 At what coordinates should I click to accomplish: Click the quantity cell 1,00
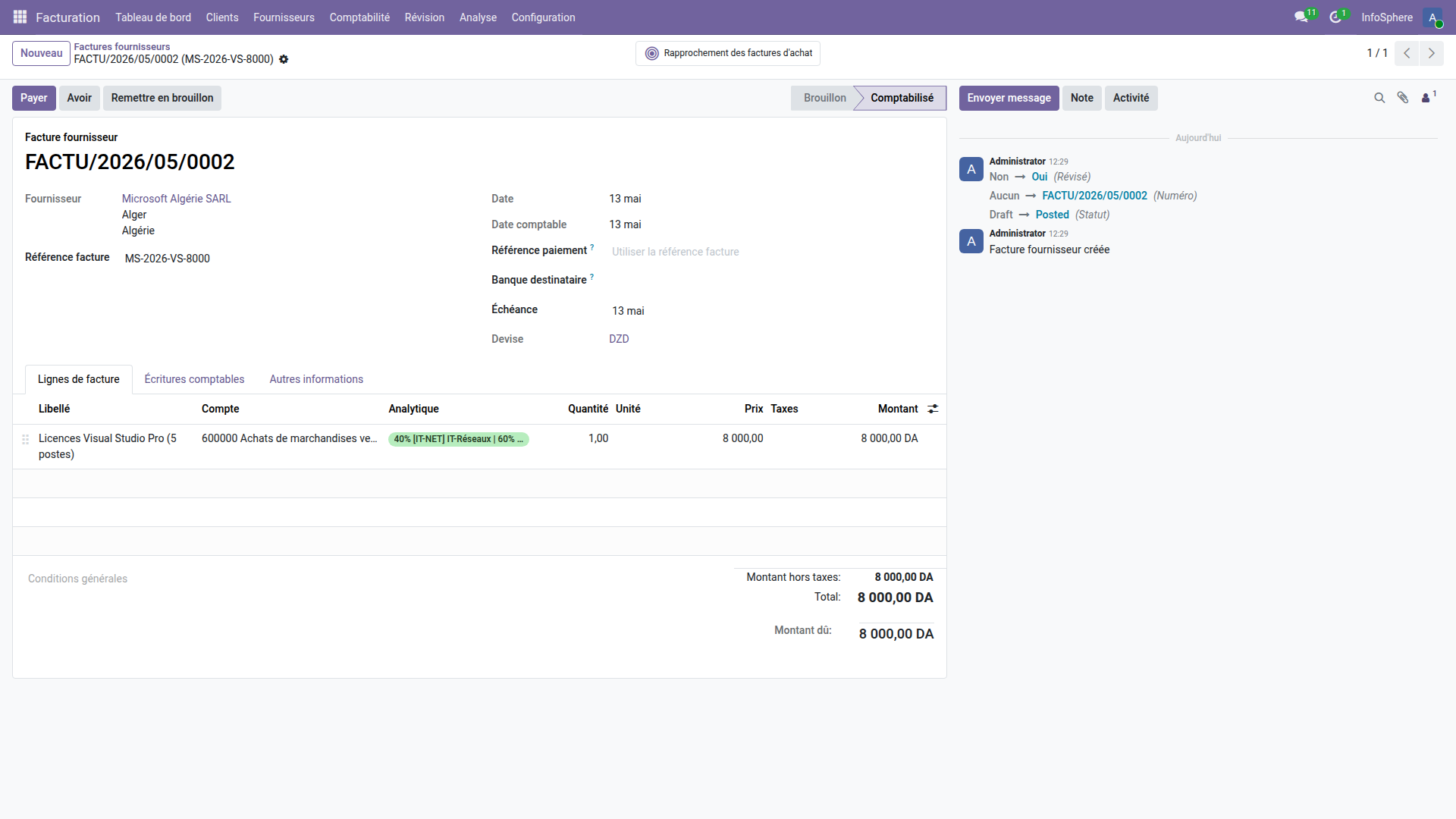[598, 438]
